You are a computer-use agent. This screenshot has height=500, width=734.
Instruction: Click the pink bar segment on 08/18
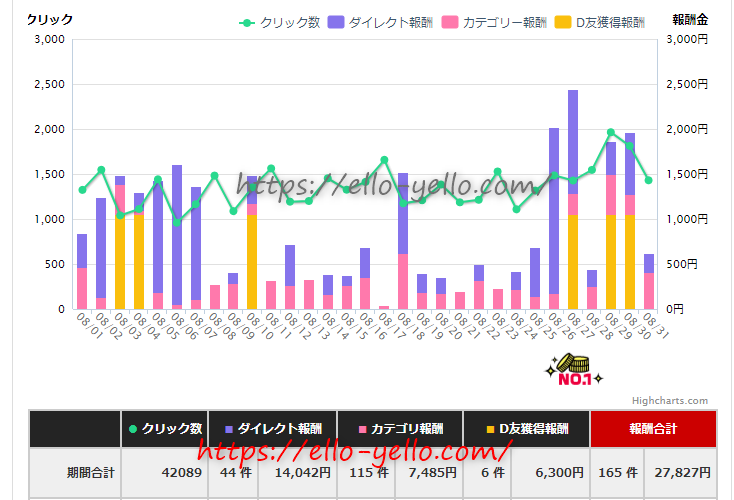tap(403, 280)
